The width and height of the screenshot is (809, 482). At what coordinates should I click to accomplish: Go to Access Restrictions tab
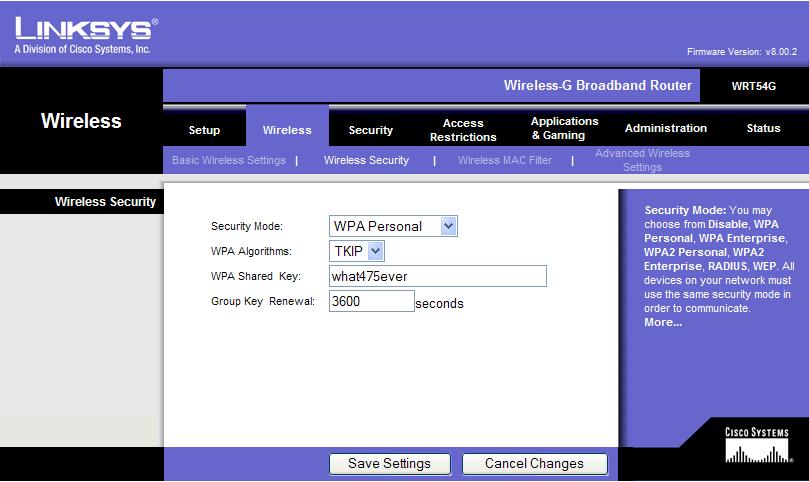(463, 130)
